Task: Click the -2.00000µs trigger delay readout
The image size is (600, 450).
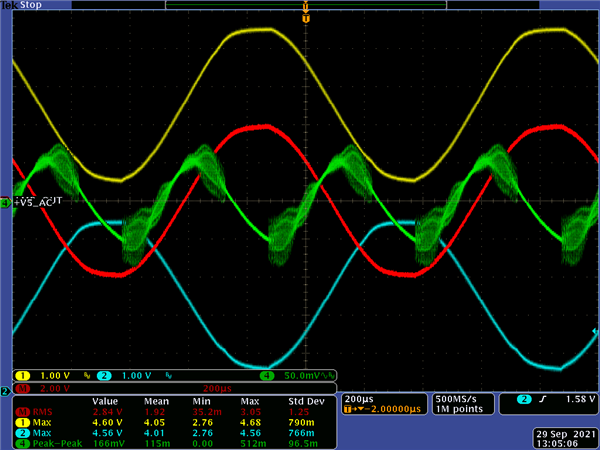Action: click(x=393, y=409)
